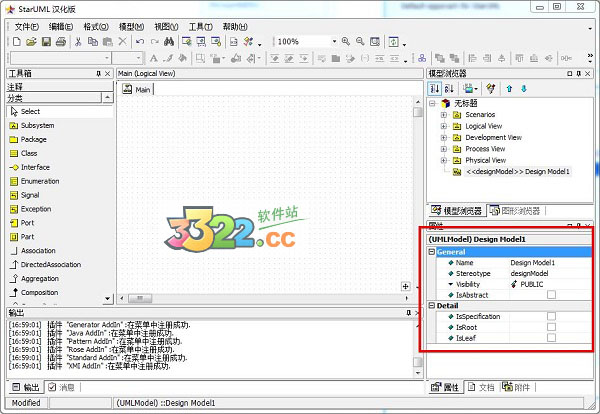
Task: Click the toolbox scroll-down arrow
Action: [x=108, y=298]
